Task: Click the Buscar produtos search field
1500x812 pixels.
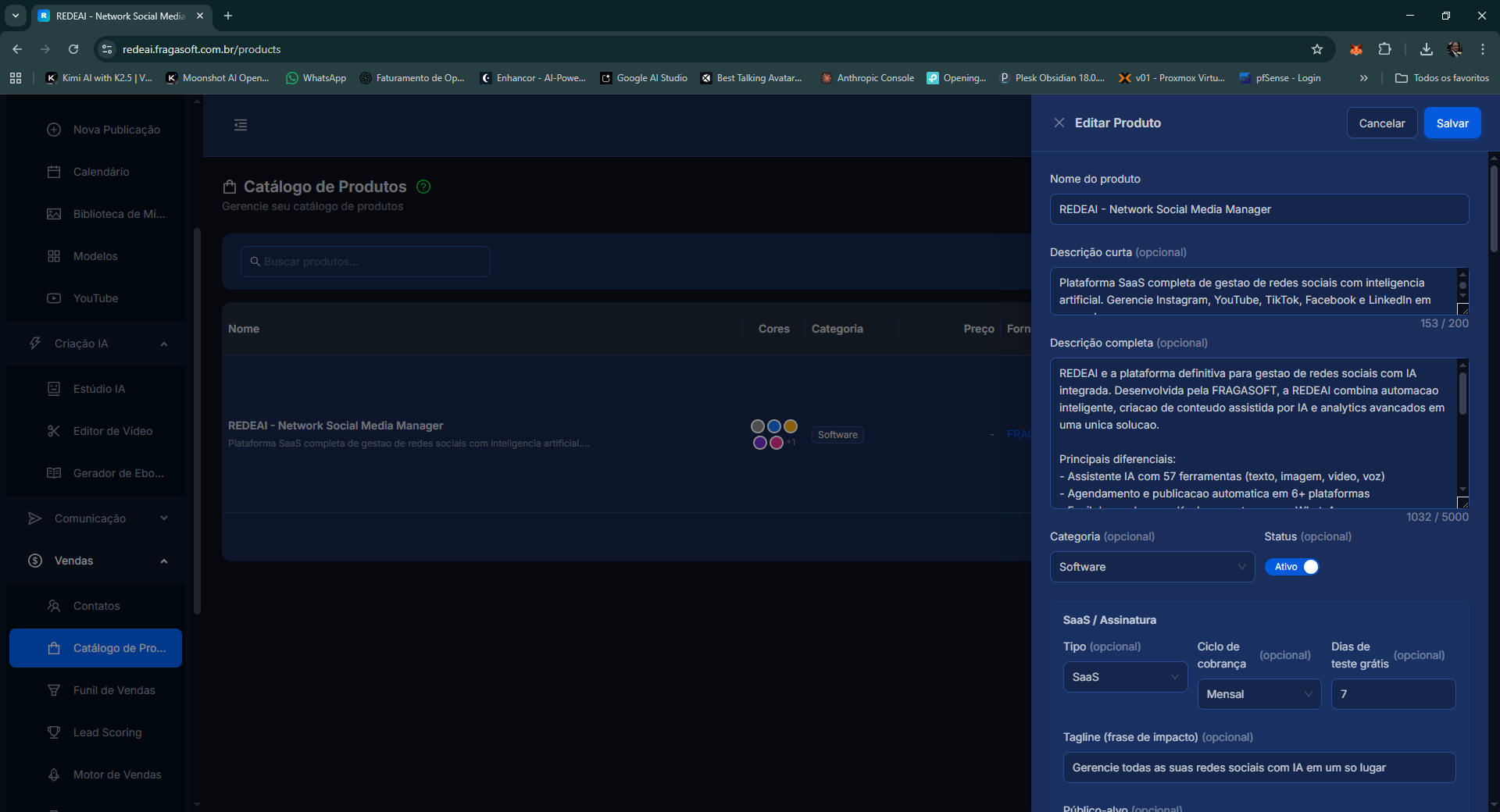Action: [x=366, y=262]
